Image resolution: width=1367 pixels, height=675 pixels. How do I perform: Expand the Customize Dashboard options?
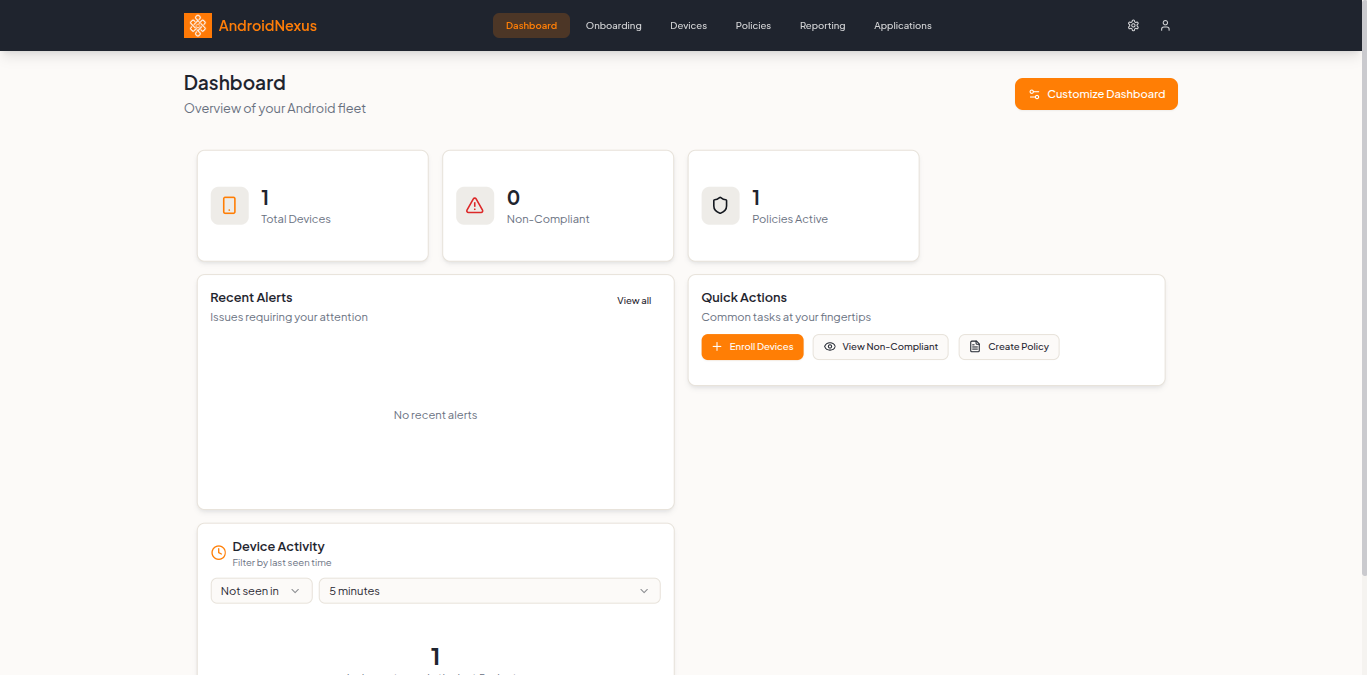(1096, 93)
